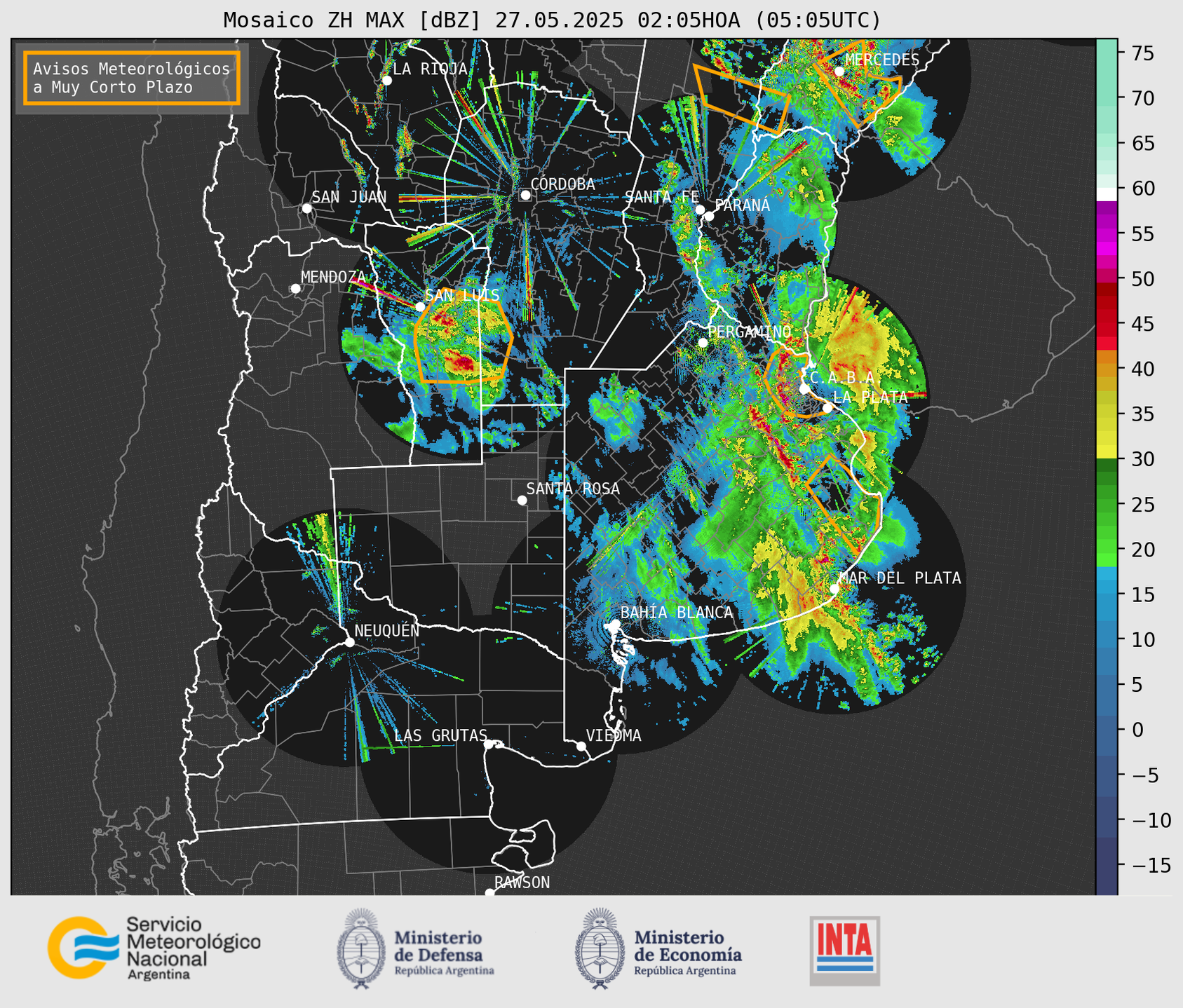Viewport: 1183px width, 1008px height.
Task: Click the PARANÁ city label
Action: point(742,205)
